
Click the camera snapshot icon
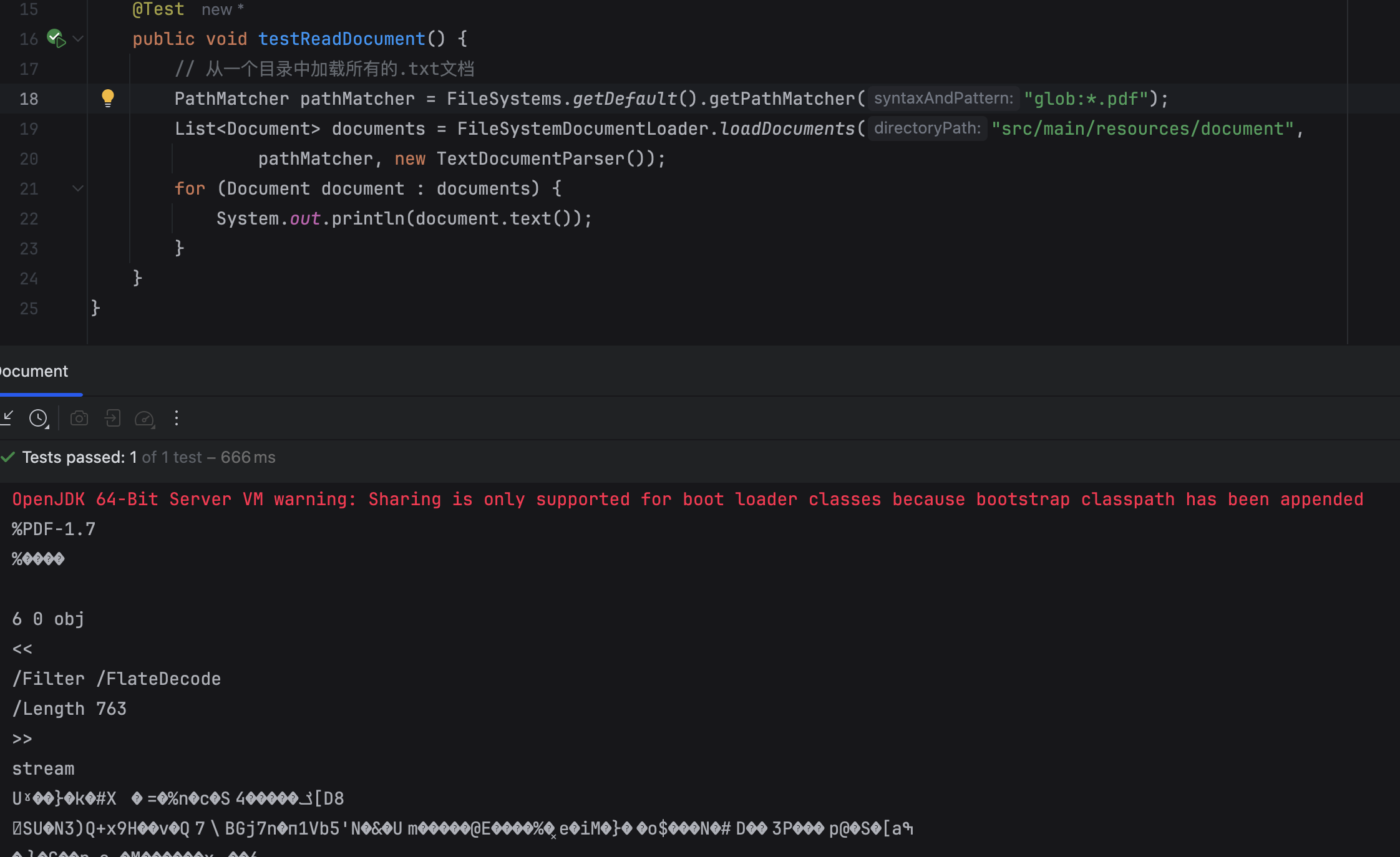tap(79, 418)
